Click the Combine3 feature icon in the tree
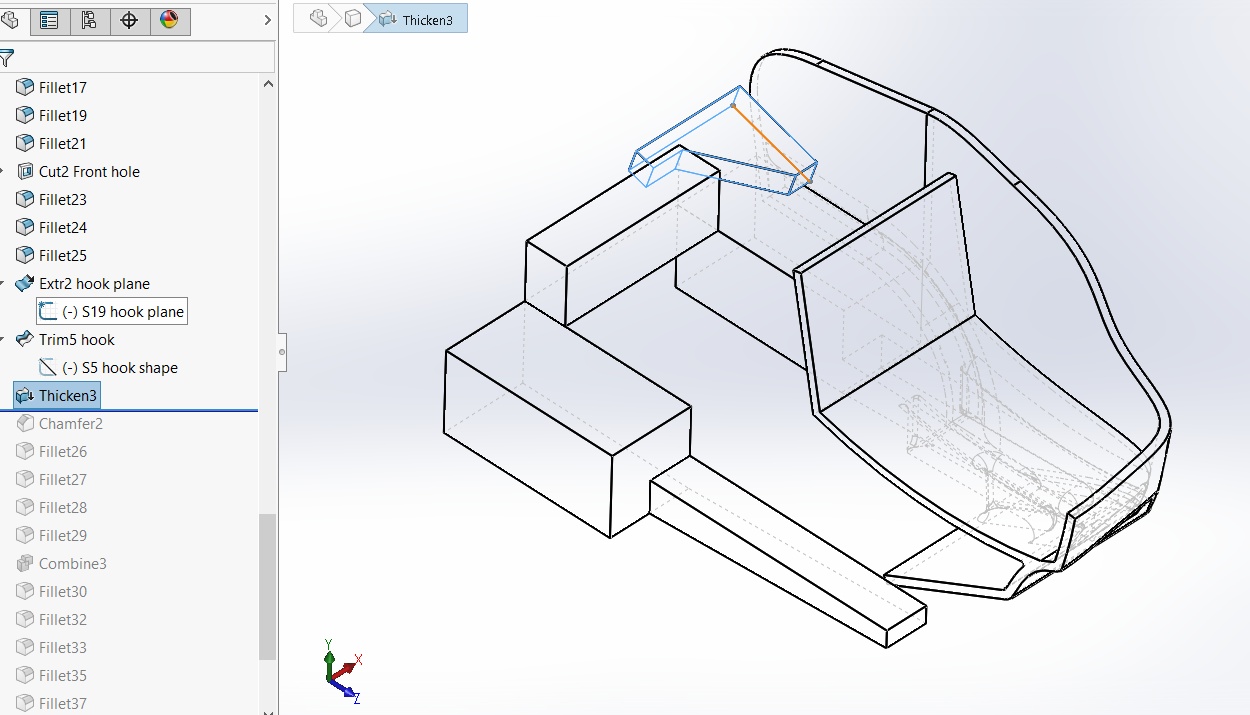The image size is (1250, 715). coord(26,563)
